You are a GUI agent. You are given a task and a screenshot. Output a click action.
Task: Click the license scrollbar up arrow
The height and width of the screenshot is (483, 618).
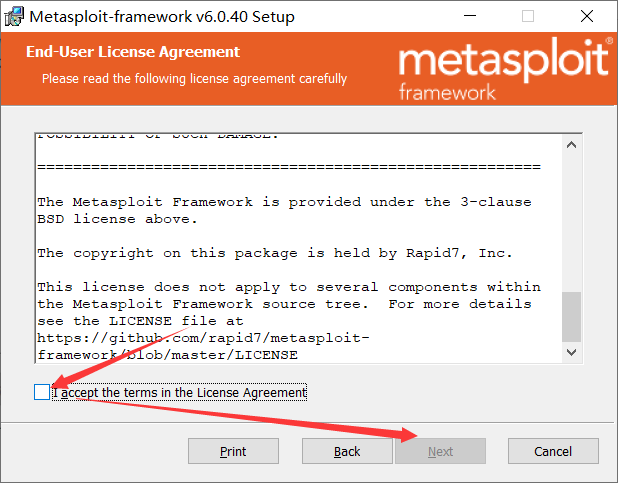tap(571, 146)
